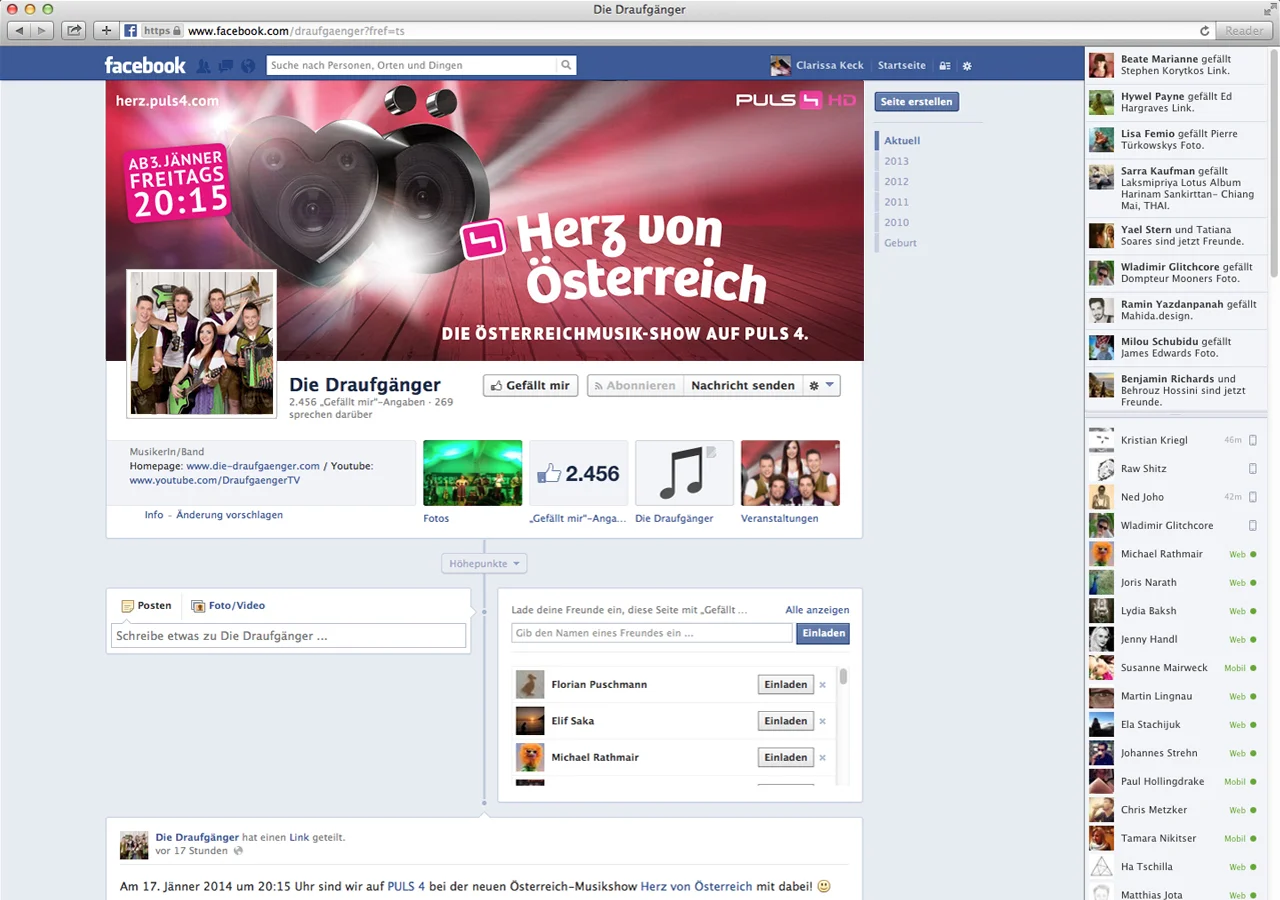Jump to 2012 in timeline
Screen dimensions: 1280x900
click(x=896, y=182)
